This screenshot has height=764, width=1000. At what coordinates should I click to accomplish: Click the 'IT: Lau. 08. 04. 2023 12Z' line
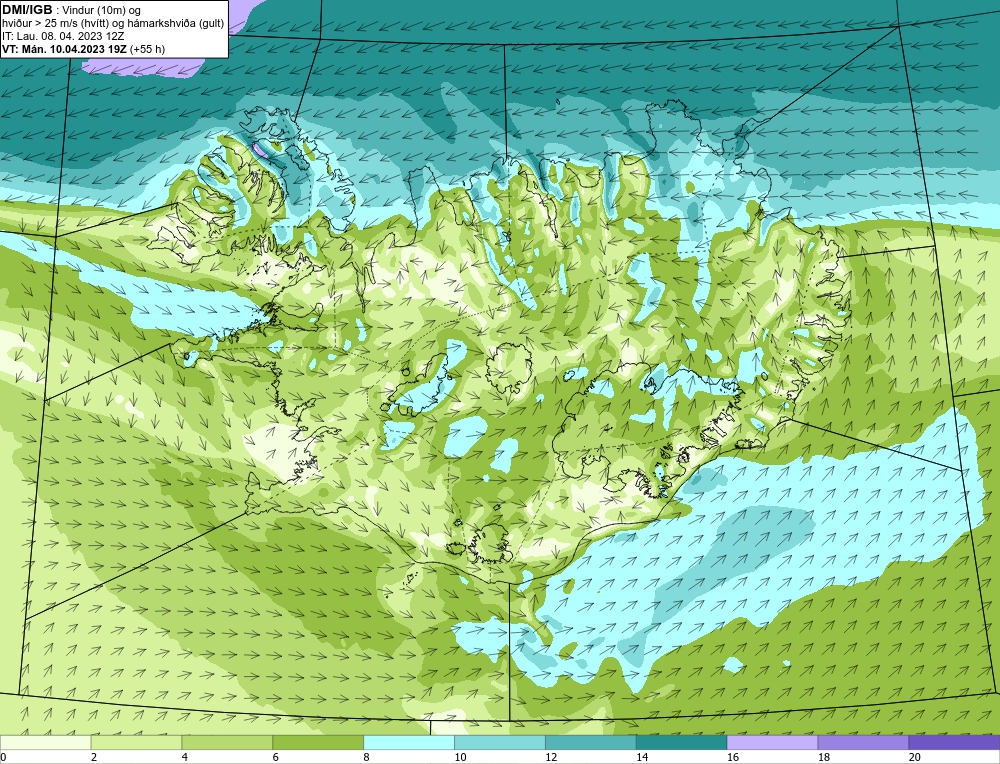pos(63,36)
